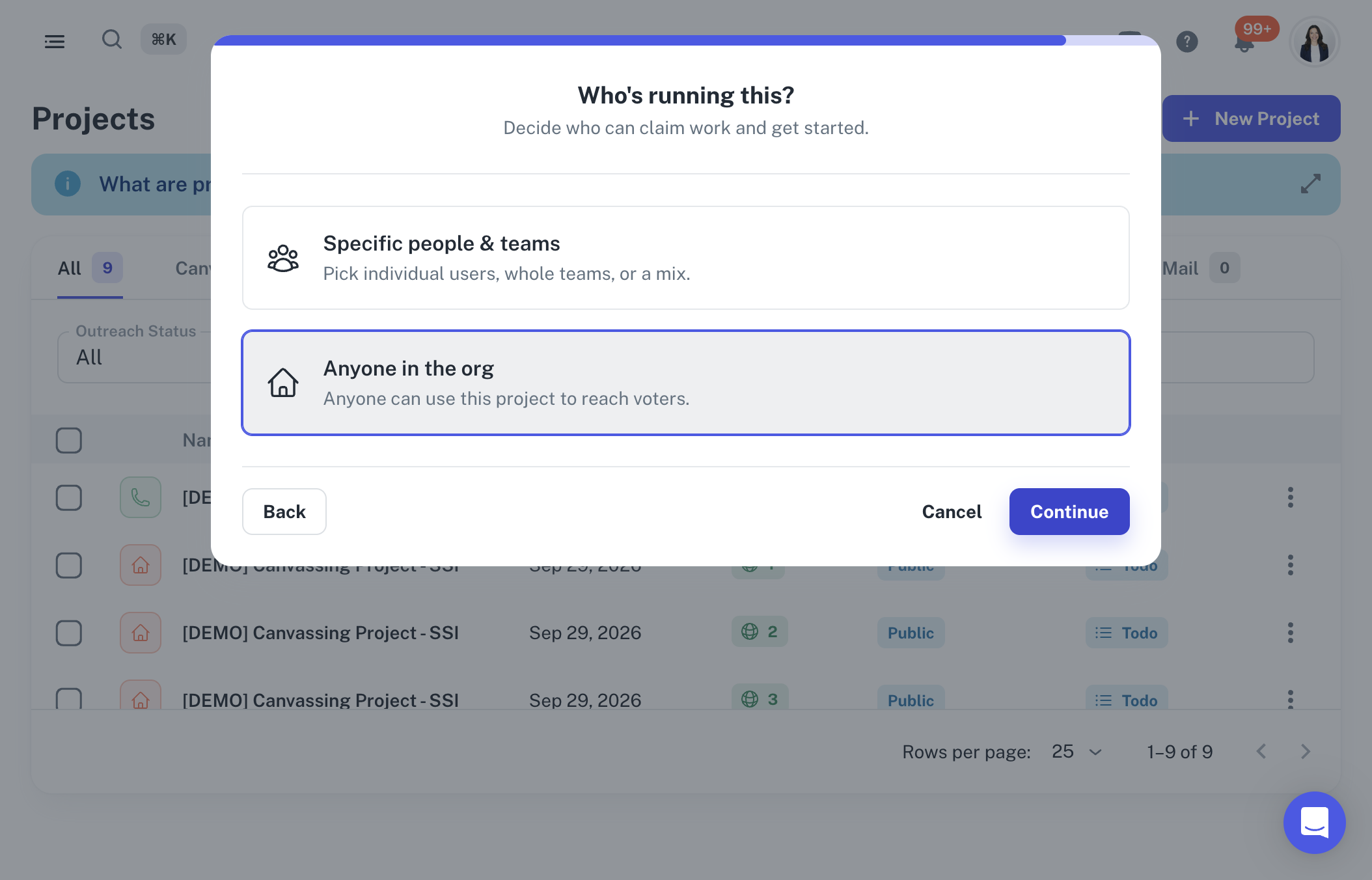
Task: Click the people group icon
Action: coord(283,258)
